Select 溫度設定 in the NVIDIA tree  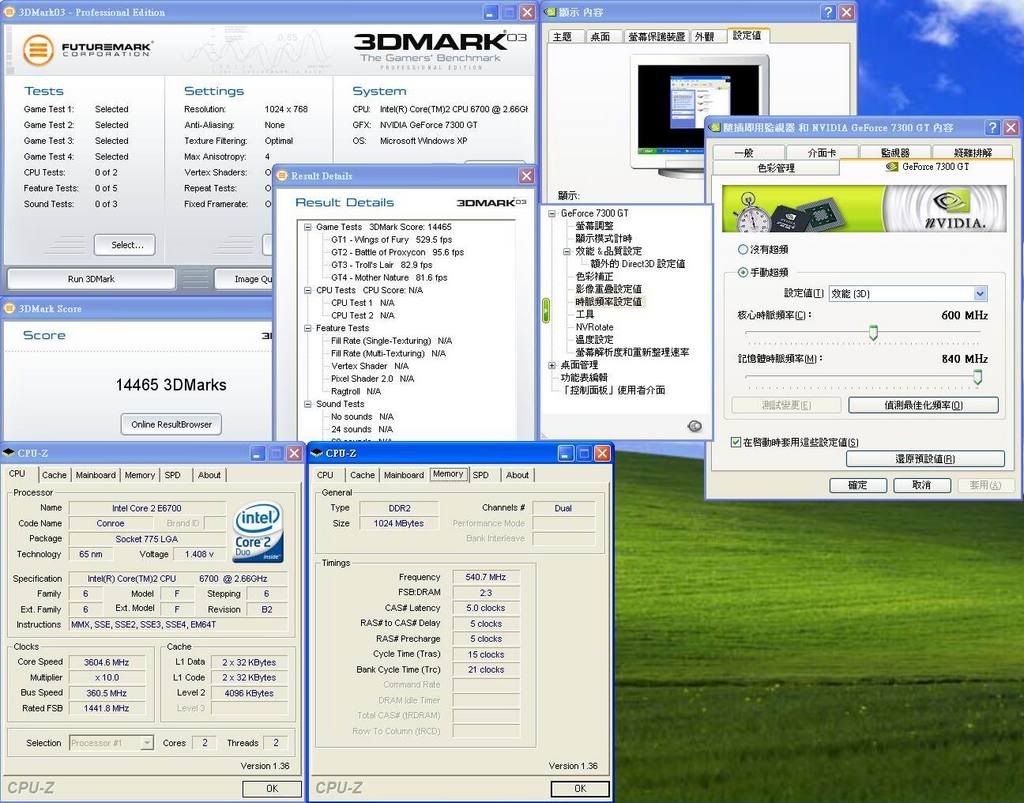pyautogui.click(x=594, y=339)
